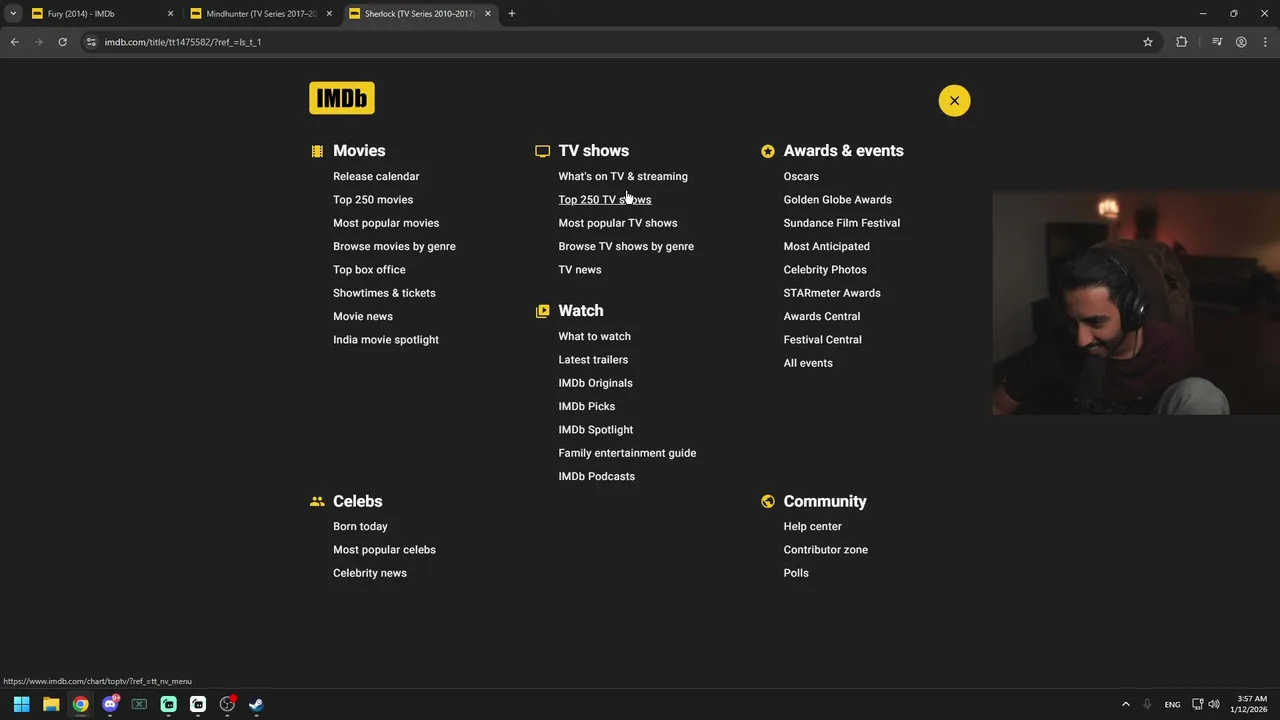Viewport: 1280px width, 720px height.
Task: View site information icon in address bar
Action: (91, 42)
